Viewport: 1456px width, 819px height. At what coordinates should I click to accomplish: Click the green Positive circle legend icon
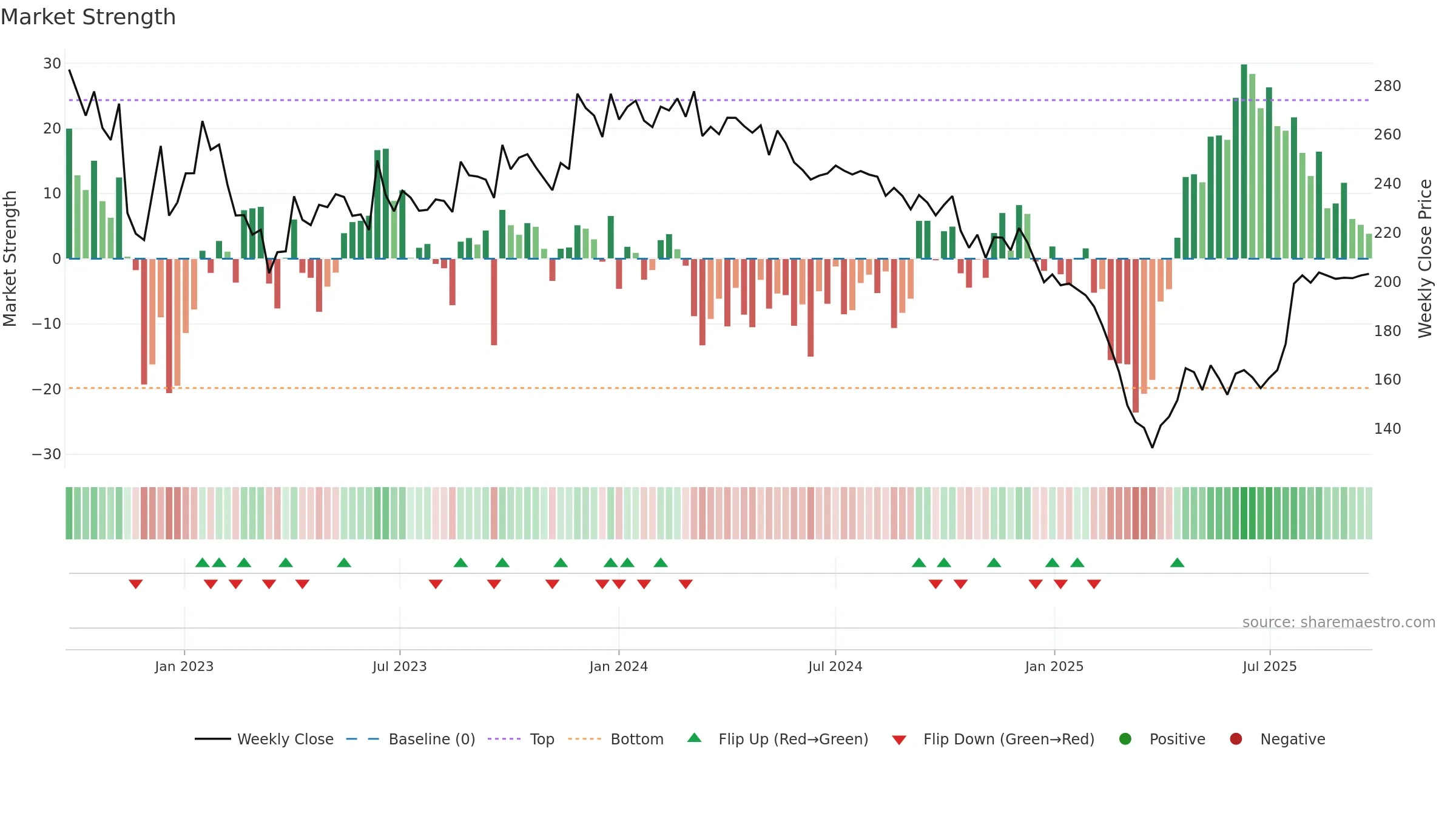(1125, 739)
